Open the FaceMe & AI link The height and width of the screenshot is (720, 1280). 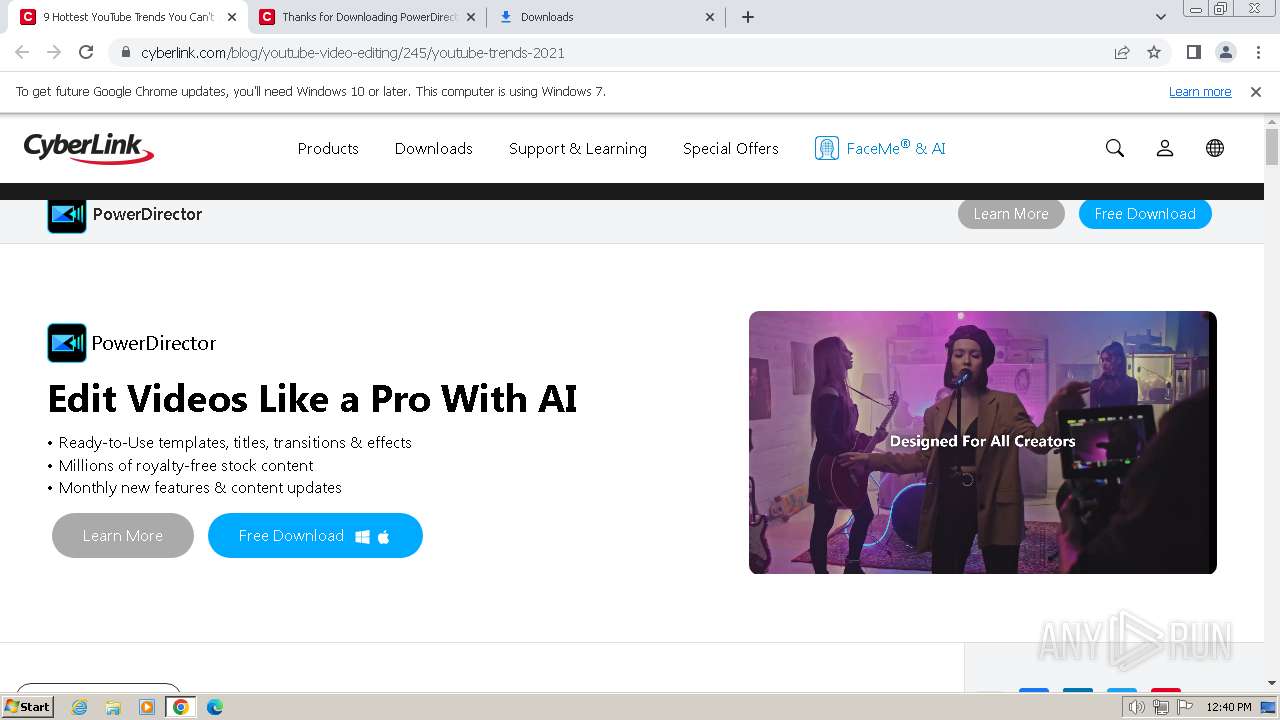click(880, 148)
